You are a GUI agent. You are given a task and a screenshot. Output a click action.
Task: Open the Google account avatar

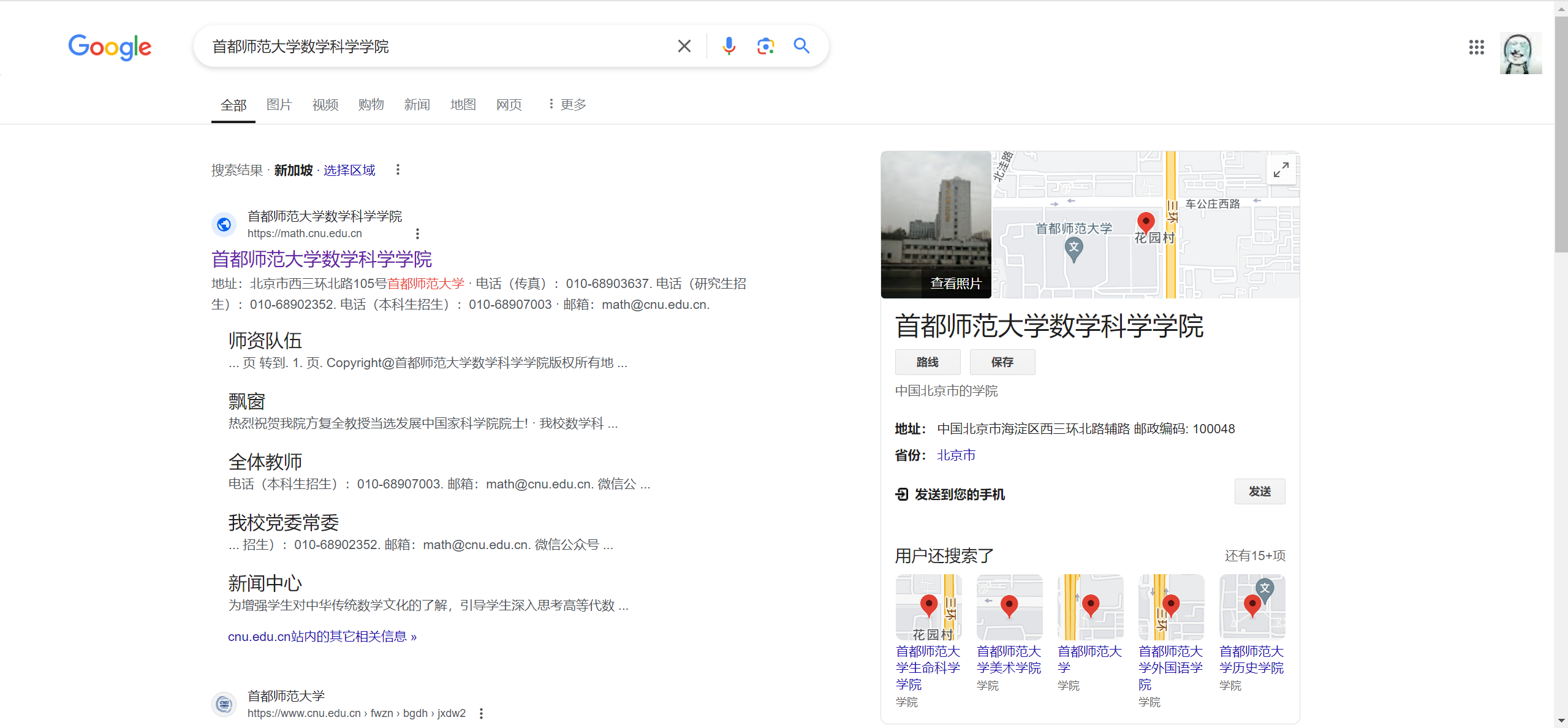click(1520, 53)
